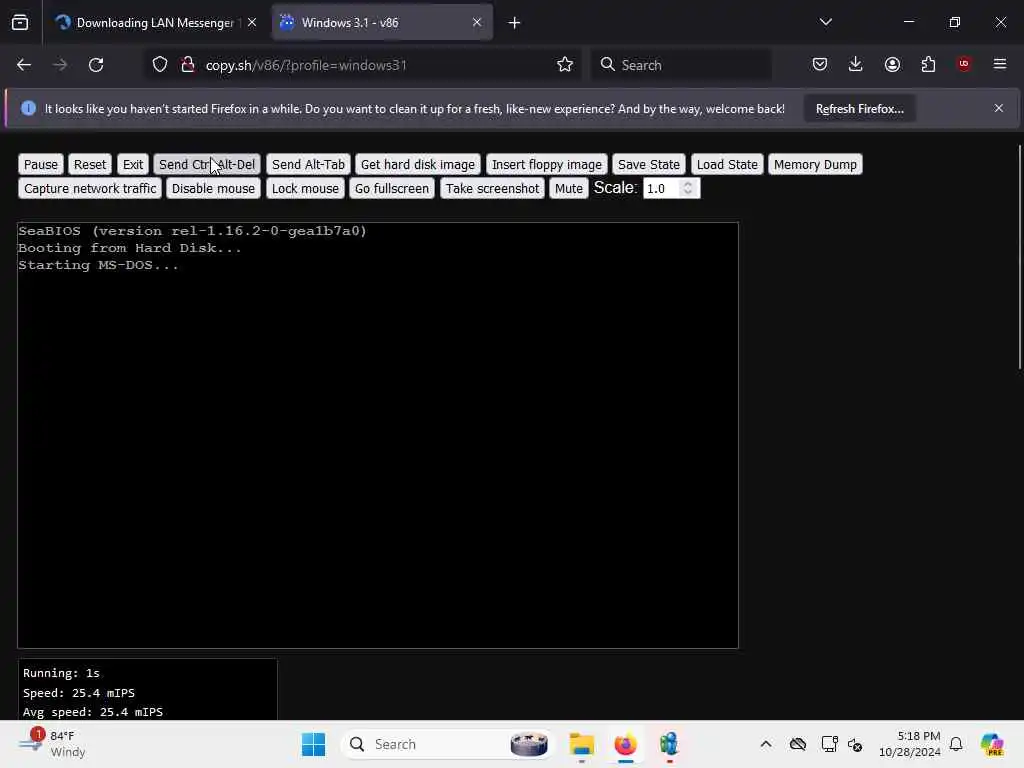1024x768 pixels.
Task: Show hidden system tray icons chevron
Action: tap(765, 744)
